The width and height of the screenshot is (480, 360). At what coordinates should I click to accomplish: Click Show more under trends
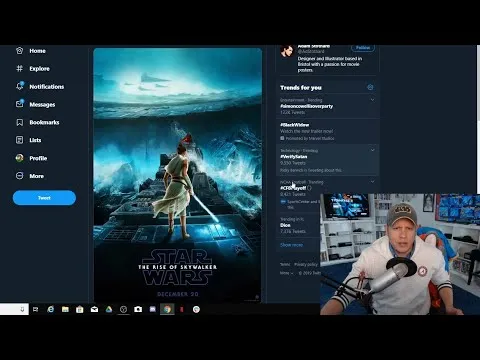291,245
